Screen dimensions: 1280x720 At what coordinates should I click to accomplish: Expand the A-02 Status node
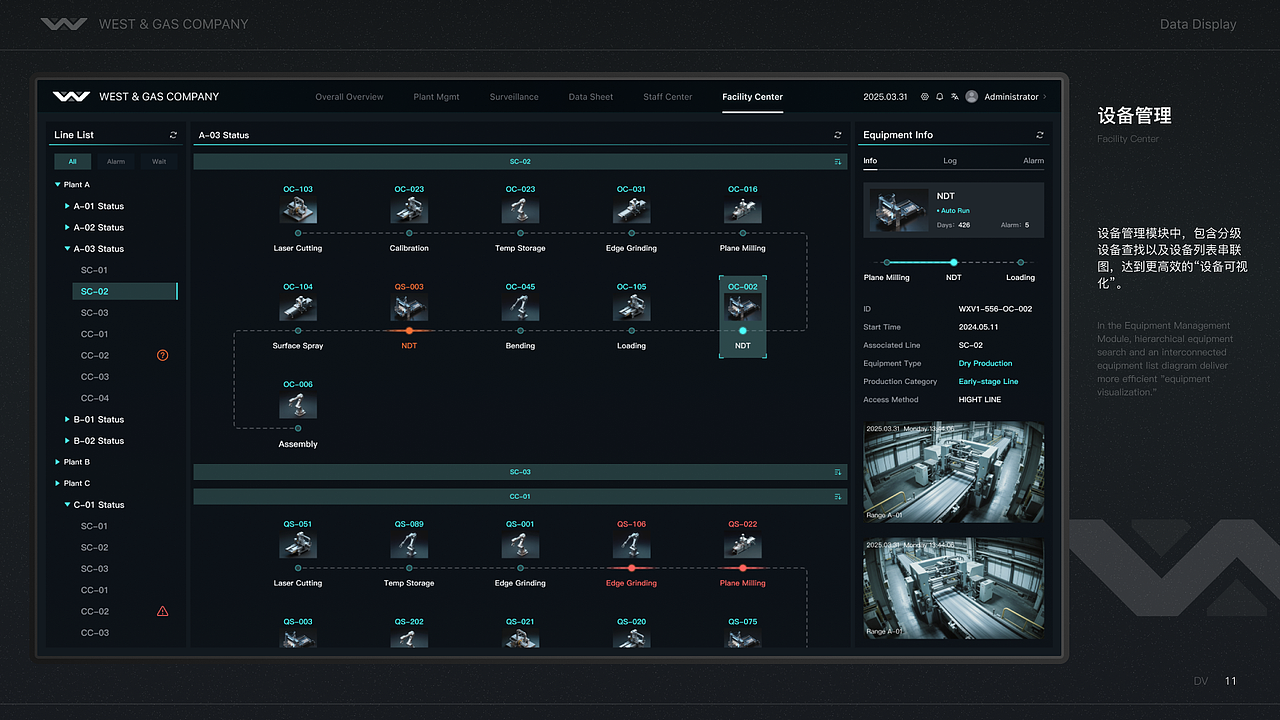click(x=68, y=227)
